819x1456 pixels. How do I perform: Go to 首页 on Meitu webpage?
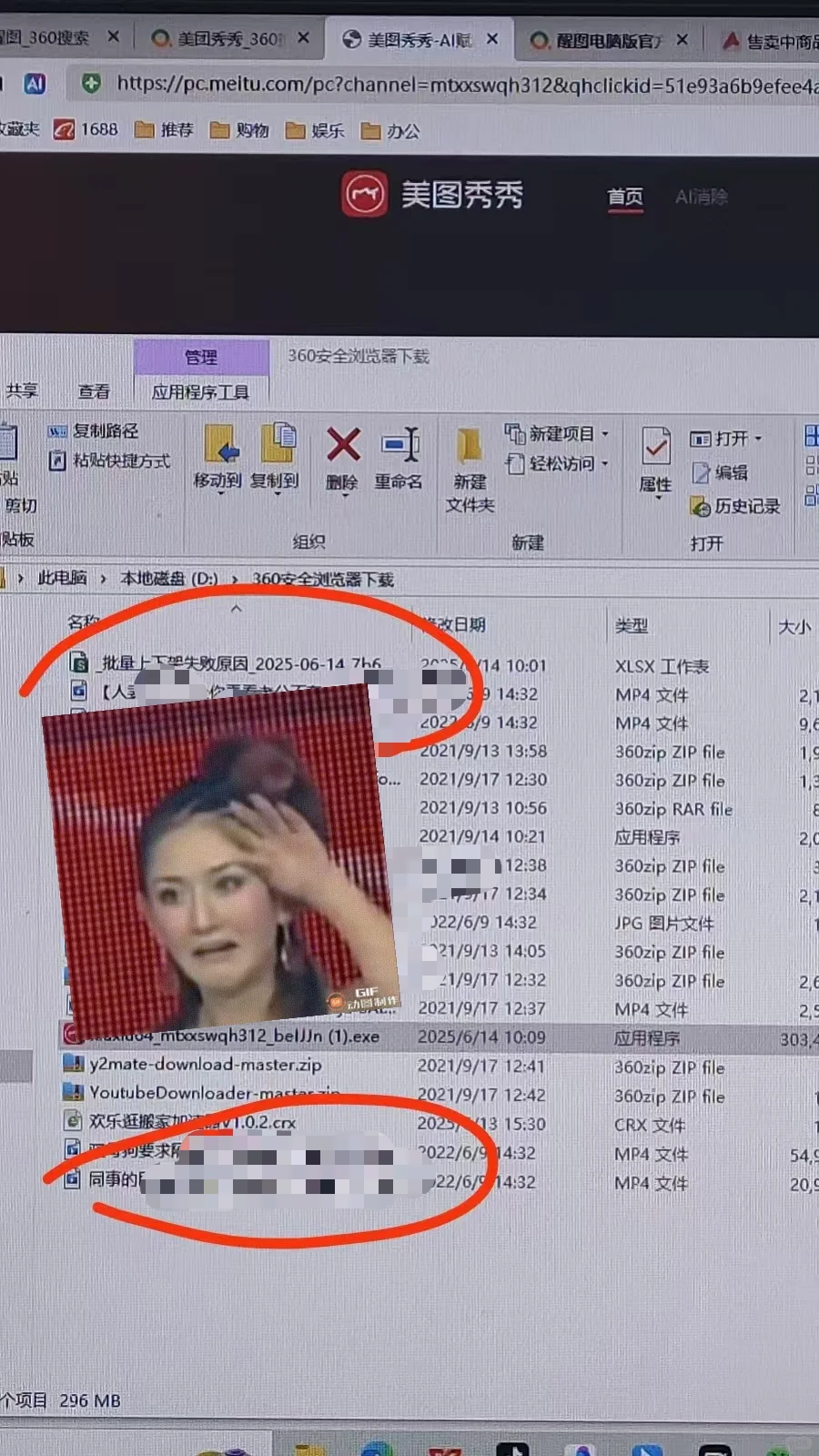click(625, 197)
